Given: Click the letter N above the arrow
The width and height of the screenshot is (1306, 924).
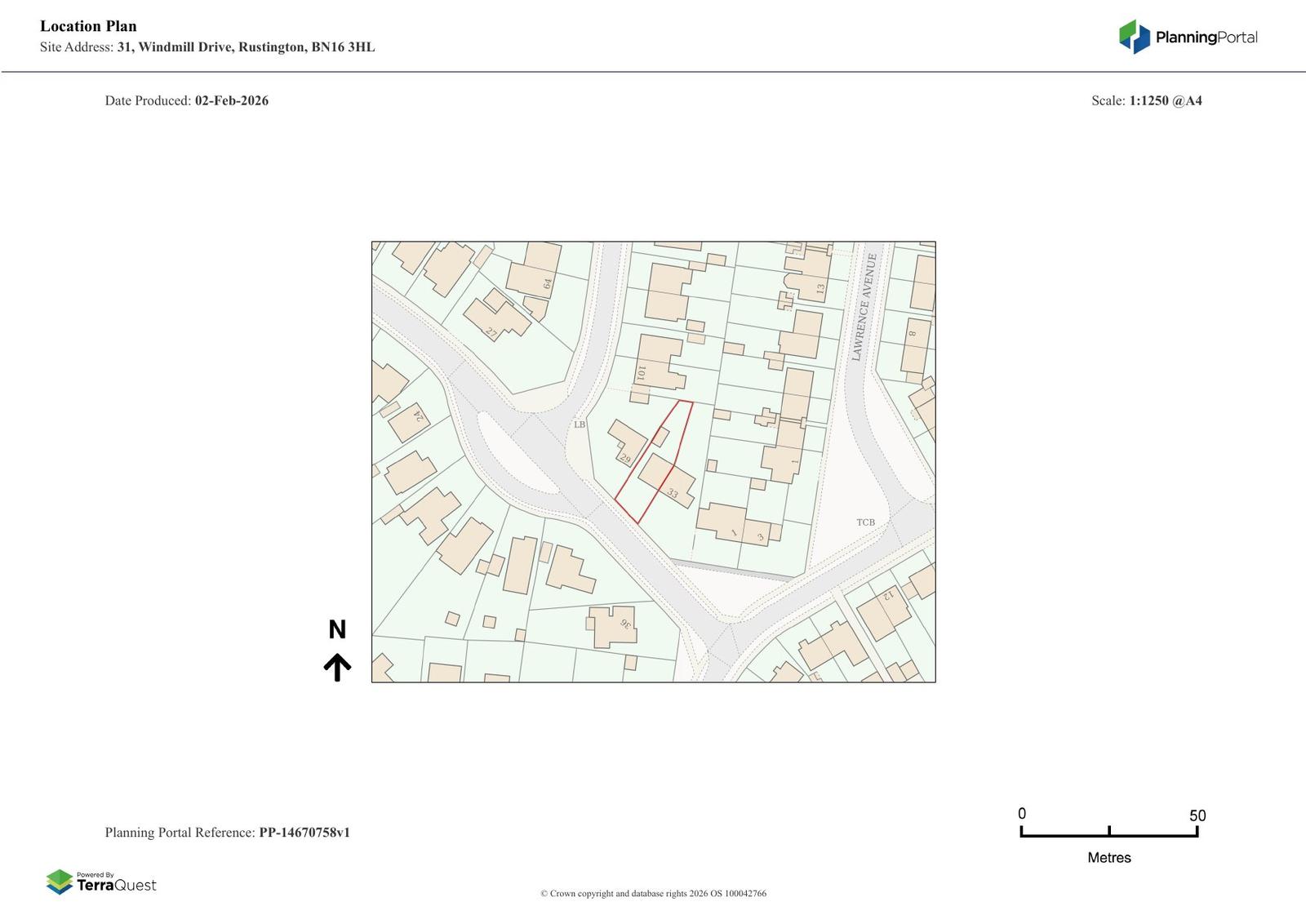Looking at the screenshot, I should click(337, 629).
